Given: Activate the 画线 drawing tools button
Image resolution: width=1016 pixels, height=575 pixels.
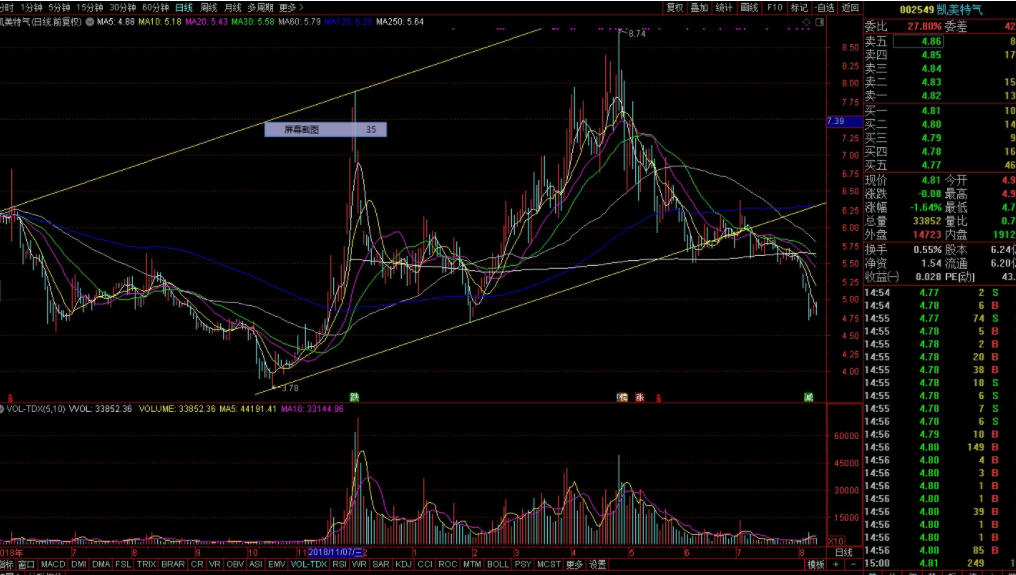Looking at the screenshot, I should click(749, 8).
